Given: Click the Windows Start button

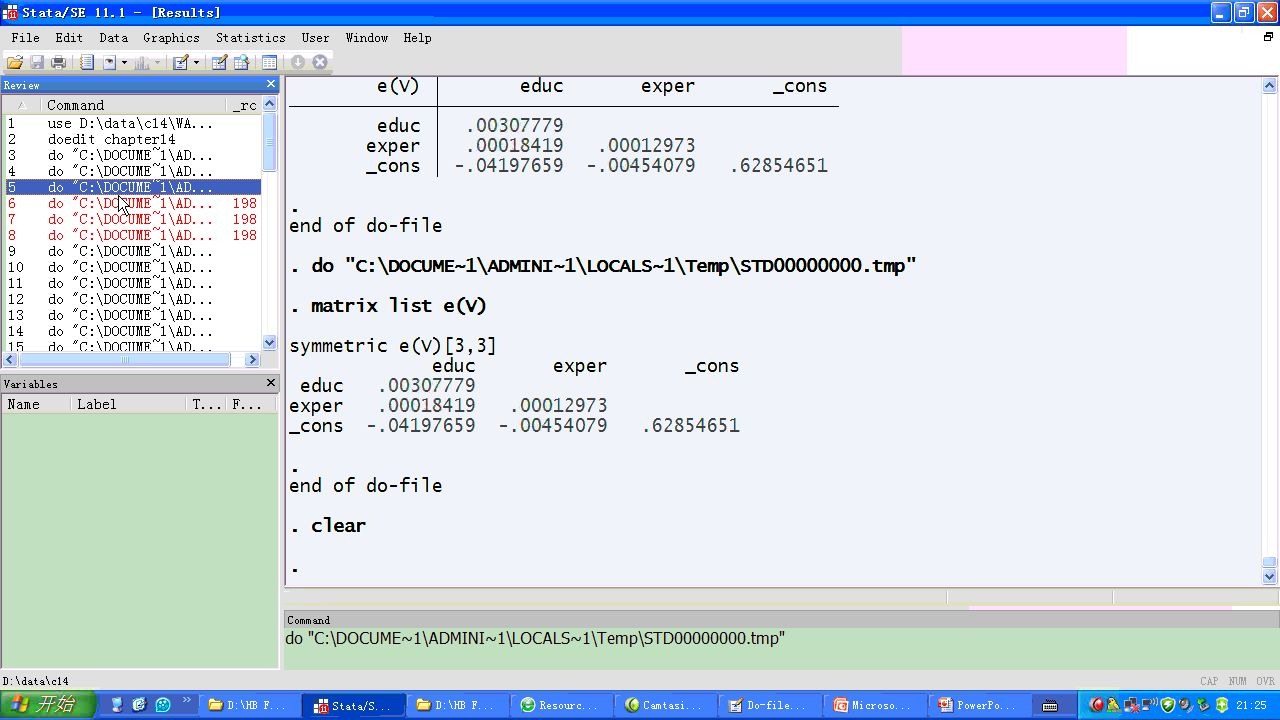Looking at the screenshot, I should point(48,705).
